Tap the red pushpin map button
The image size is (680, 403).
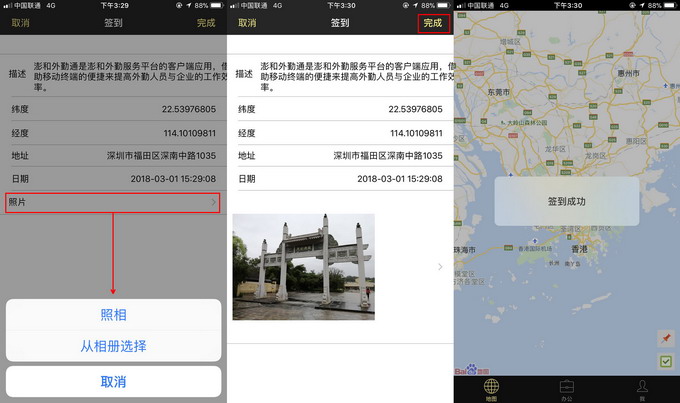(665, 338)
